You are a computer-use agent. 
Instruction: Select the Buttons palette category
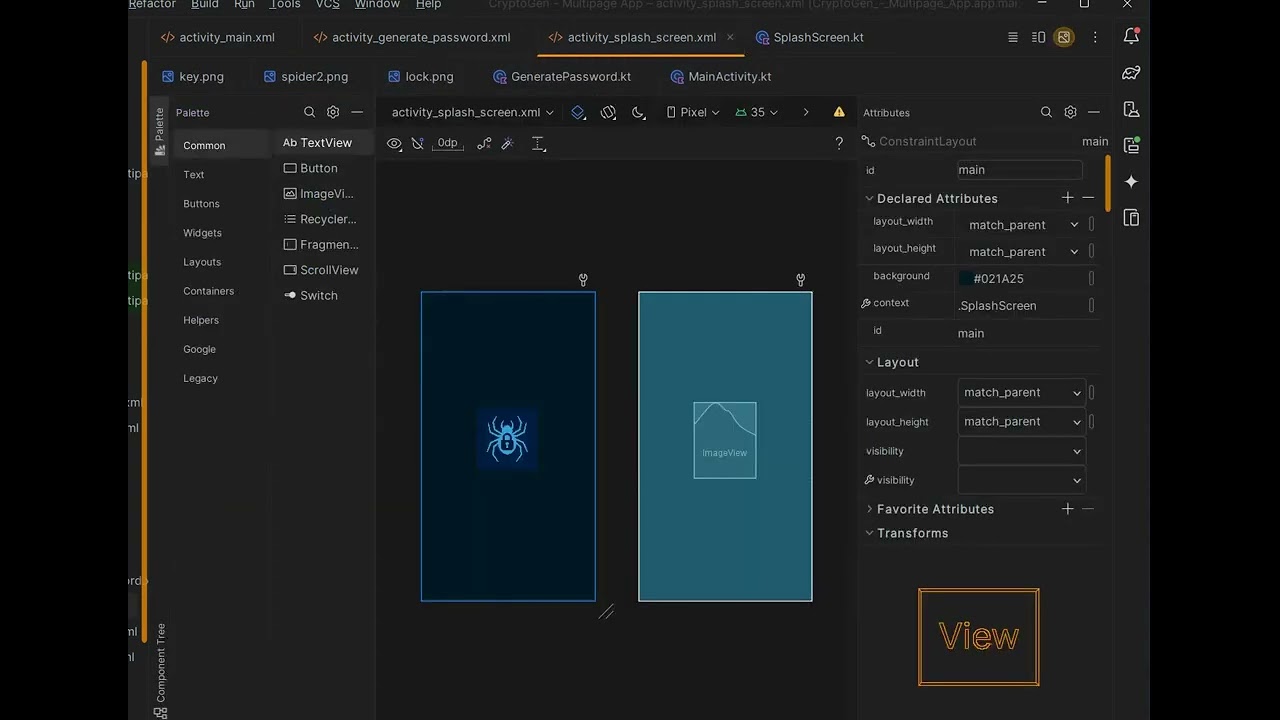pos(201,203)
